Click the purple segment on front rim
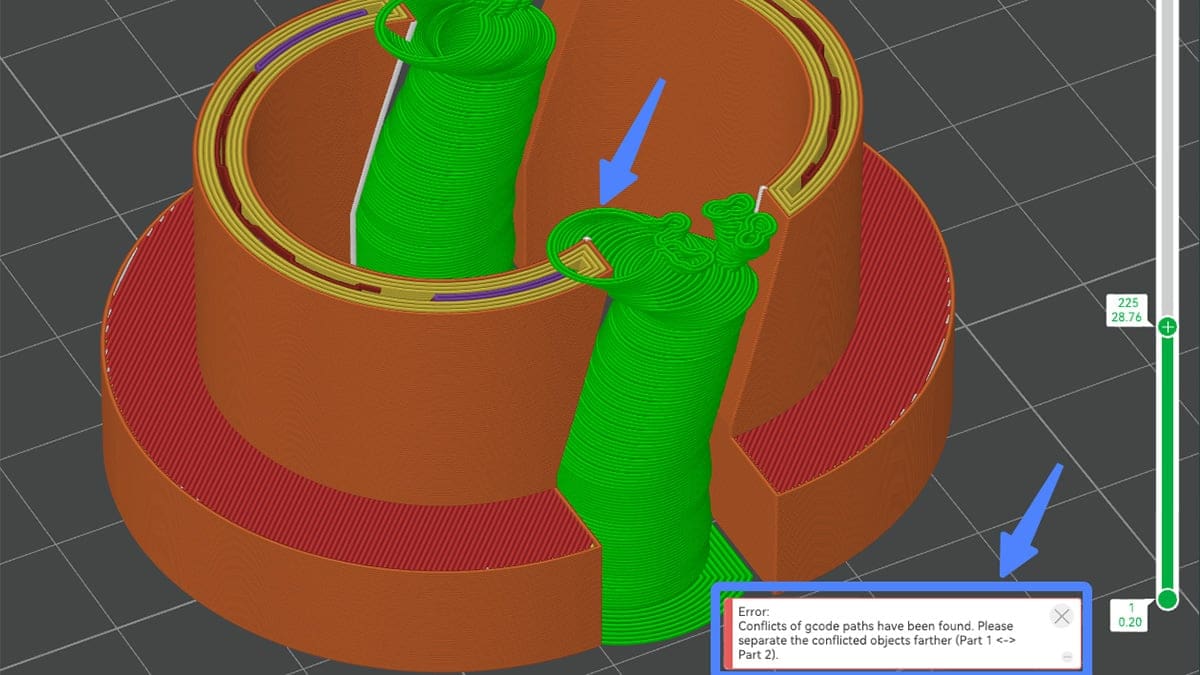This screenshot has height=675, width=1200. click(x=500, y=290)
